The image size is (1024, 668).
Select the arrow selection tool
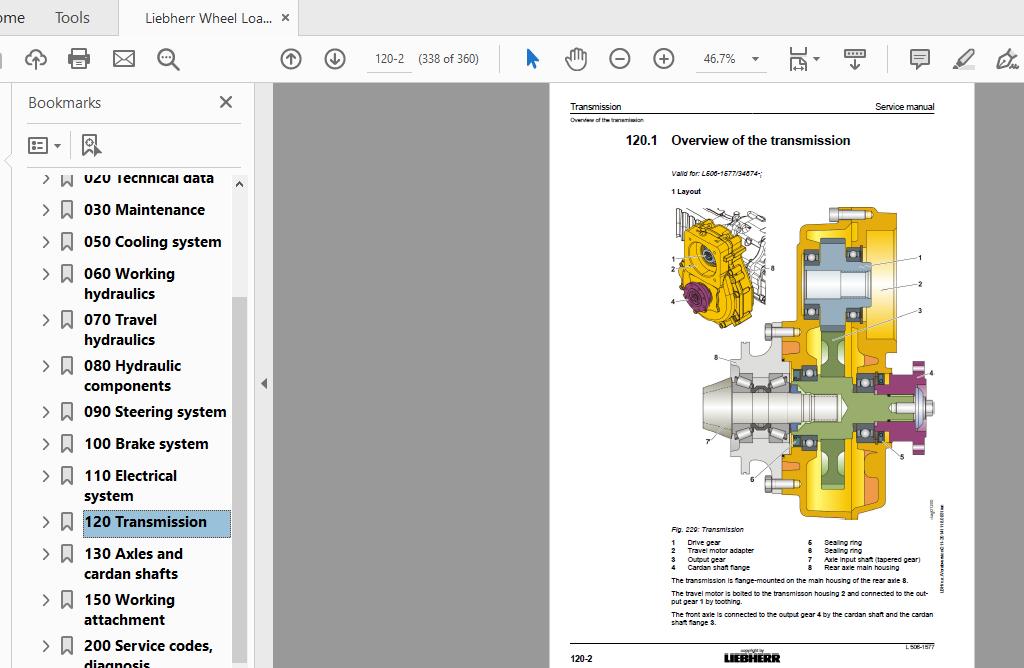(x=531, y=59)
